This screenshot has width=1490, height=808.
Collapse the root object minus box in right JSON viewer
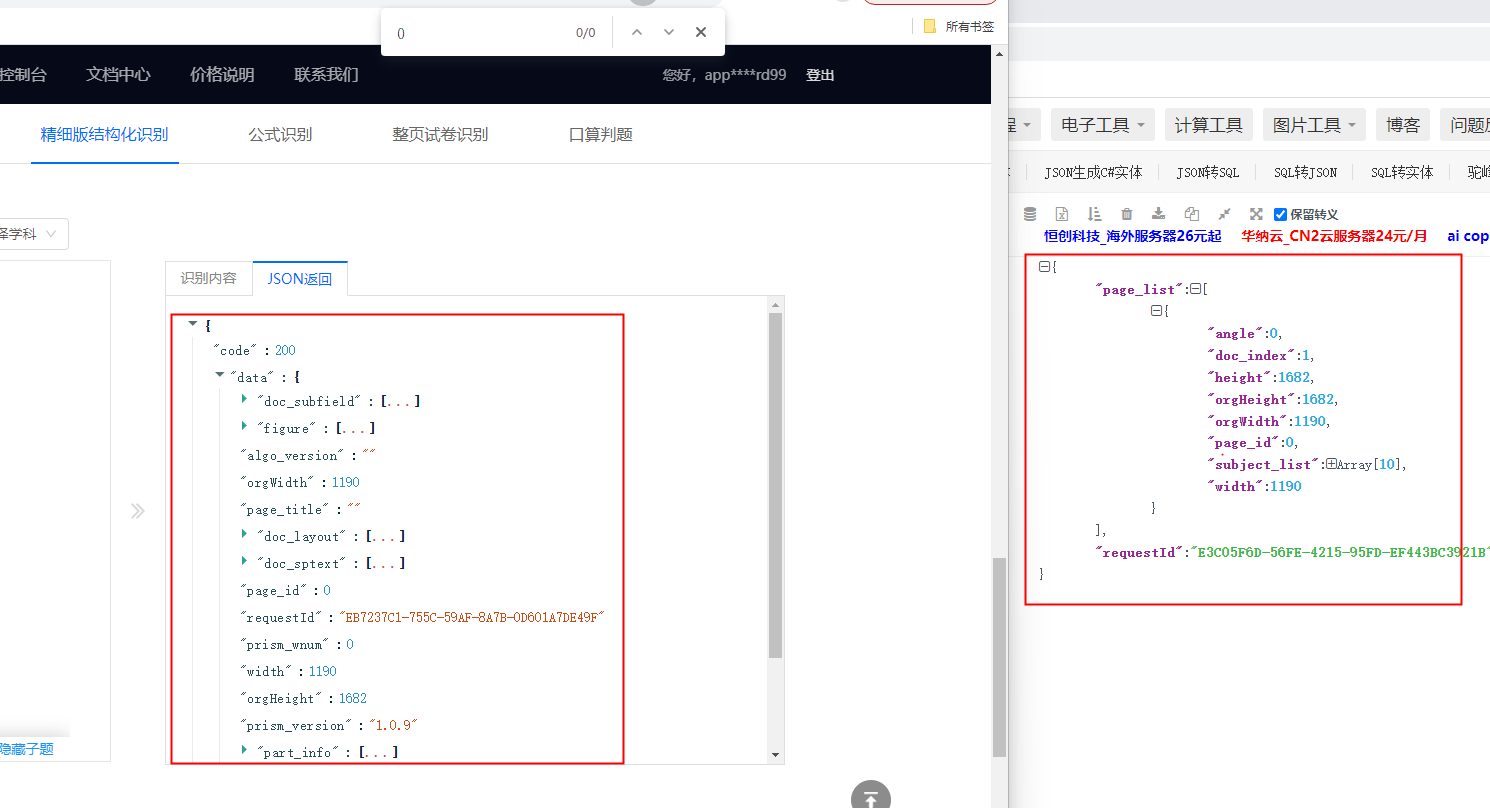click(x=1044, y=267)
